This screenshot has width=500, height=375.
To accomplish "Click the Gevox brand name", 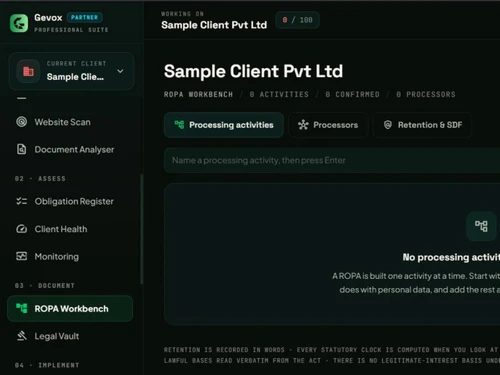I will pyautogui.click(x=48, y=18).
